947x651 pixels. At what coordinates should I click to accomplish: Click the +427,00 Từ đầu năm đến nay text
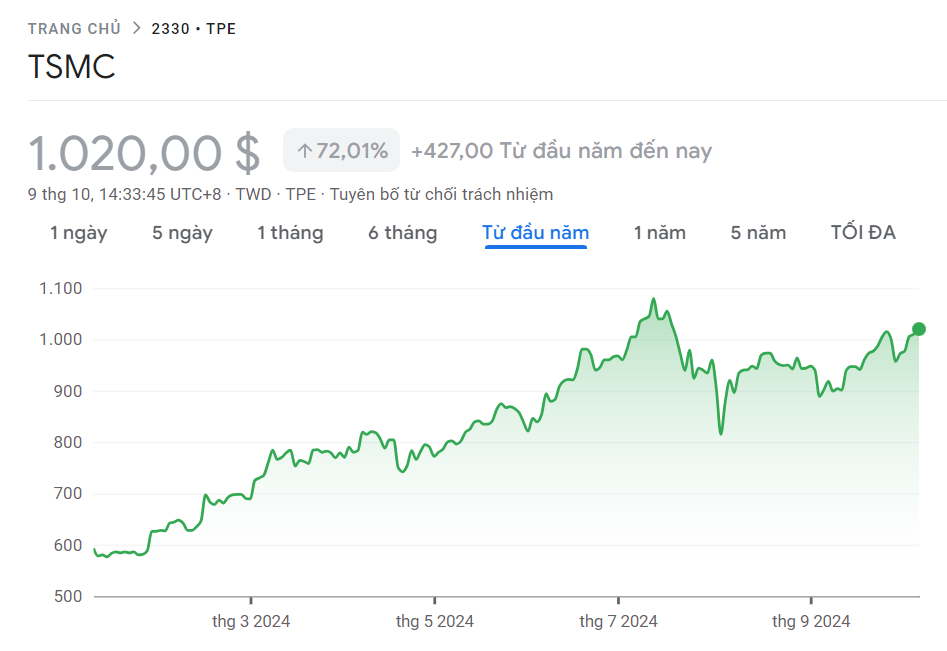pyautogui.click(x=562, y=150)
